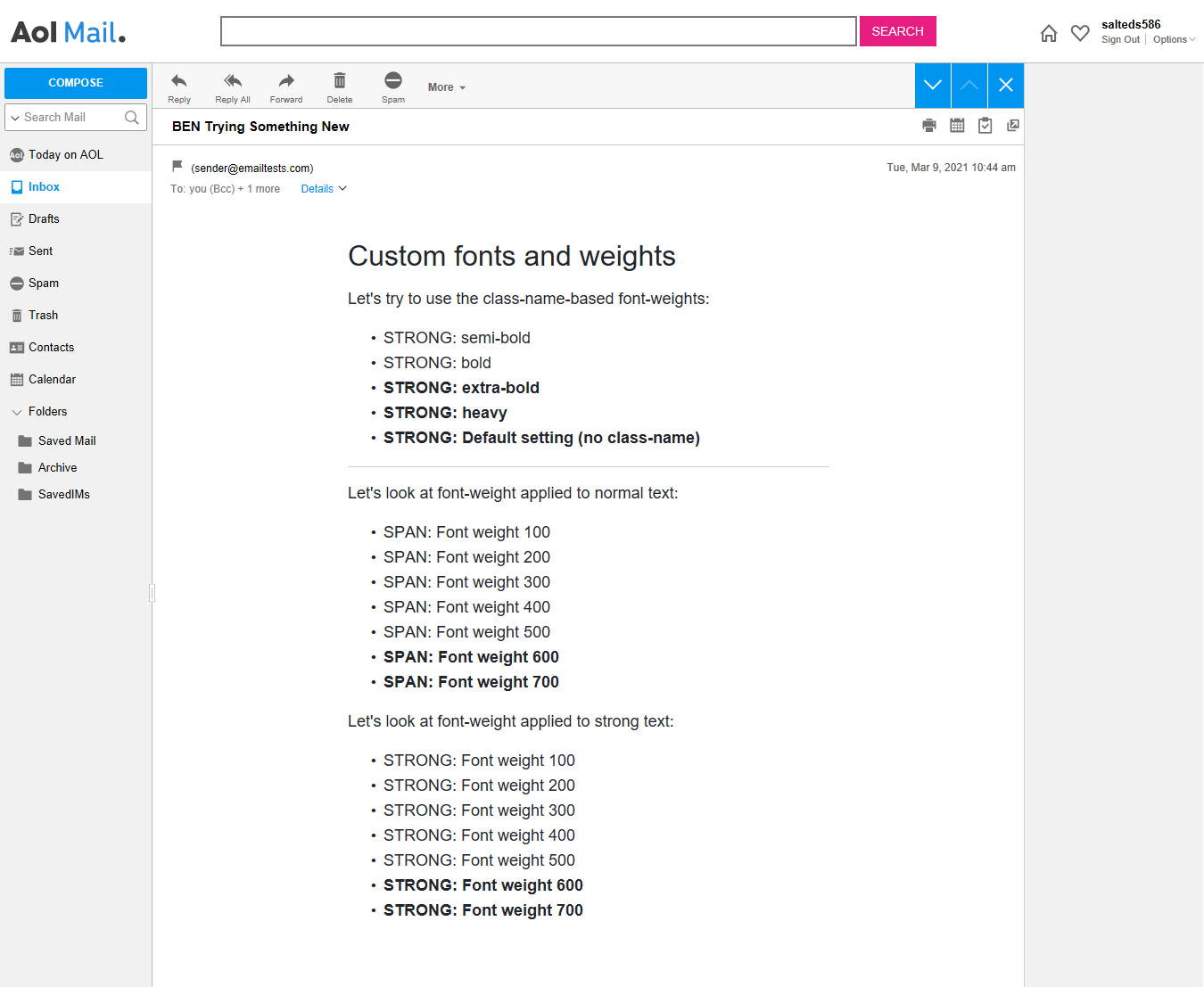
Task: Open the More actions dropdown
Action: pos(446,87)
